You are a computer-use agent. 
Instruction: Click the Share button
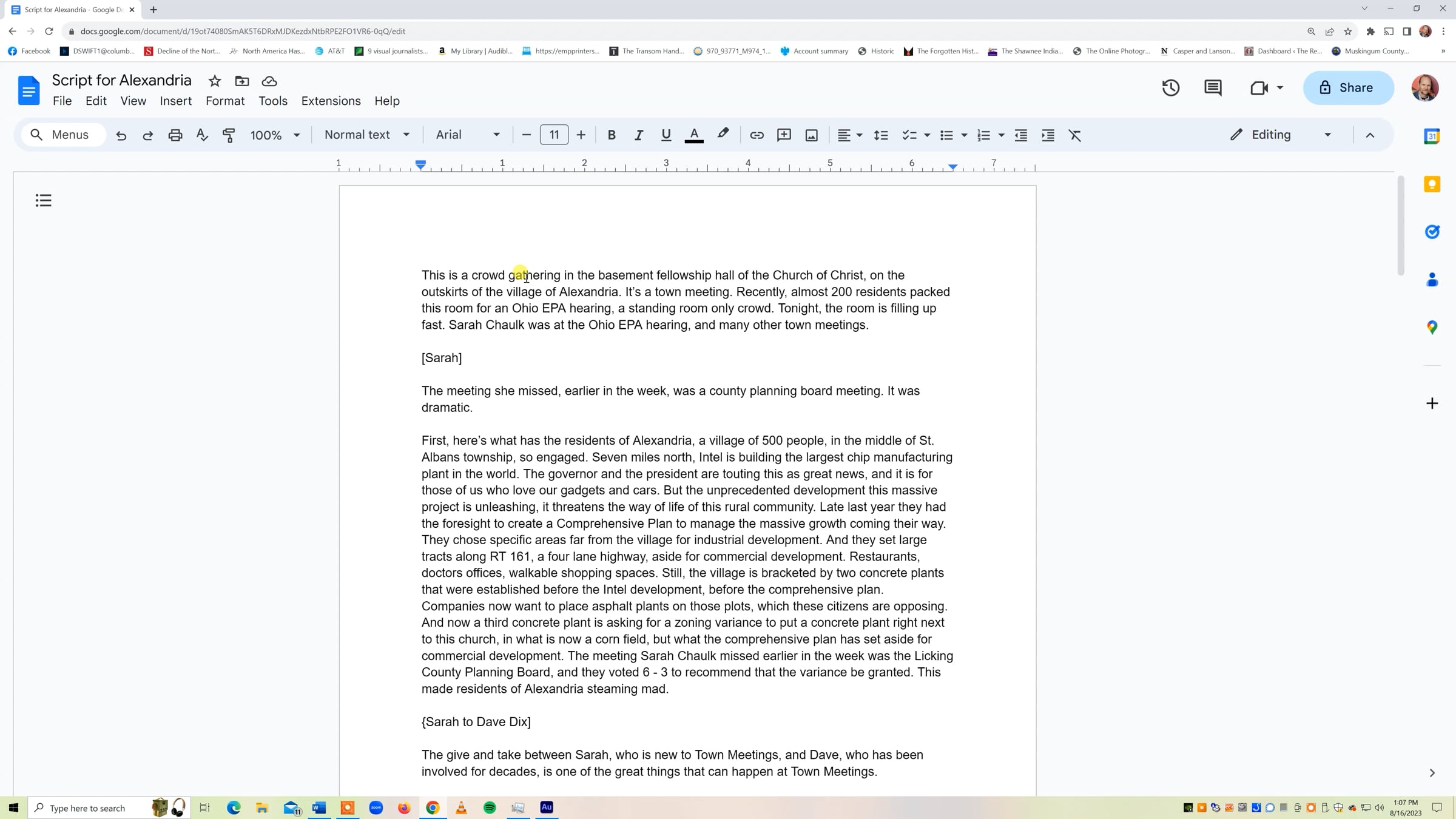1347,87
